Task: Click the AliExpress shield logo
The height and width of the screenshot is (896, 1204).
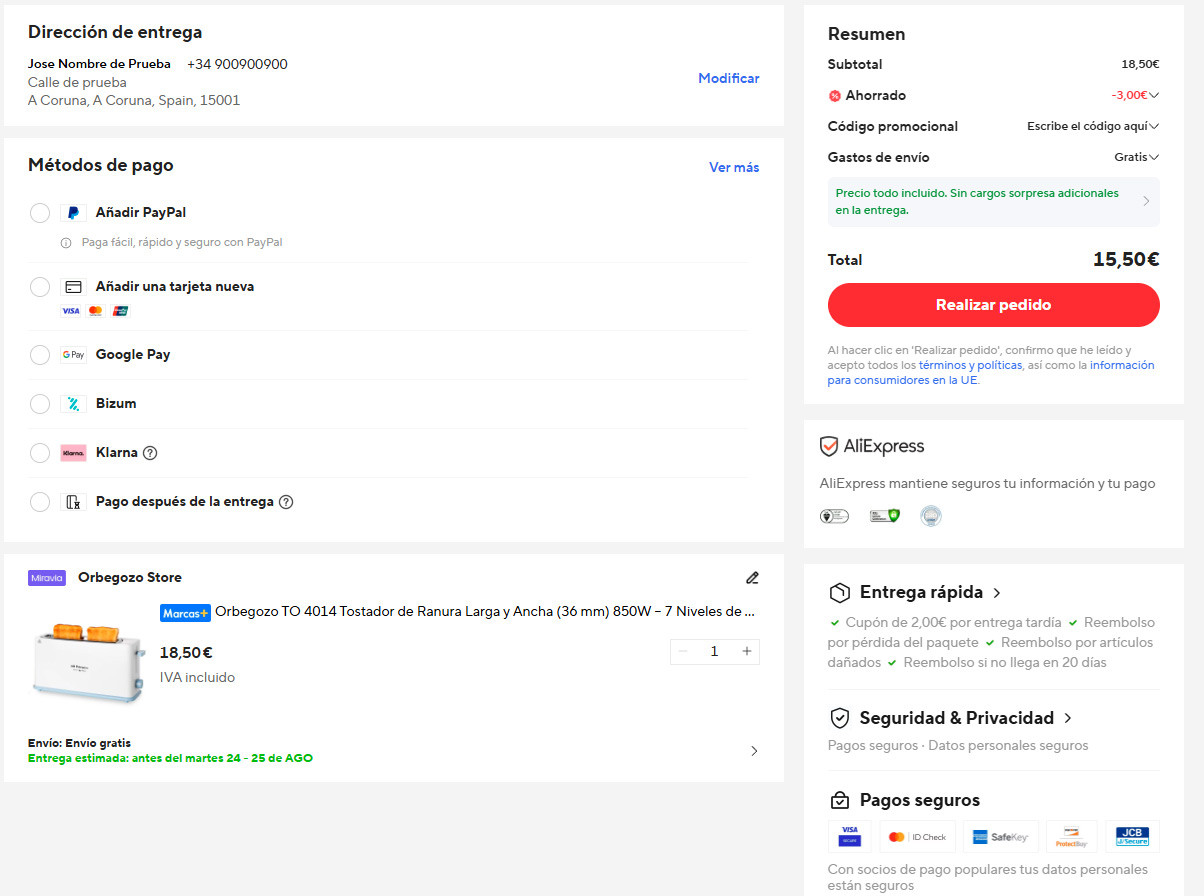Action: point(829,446)
